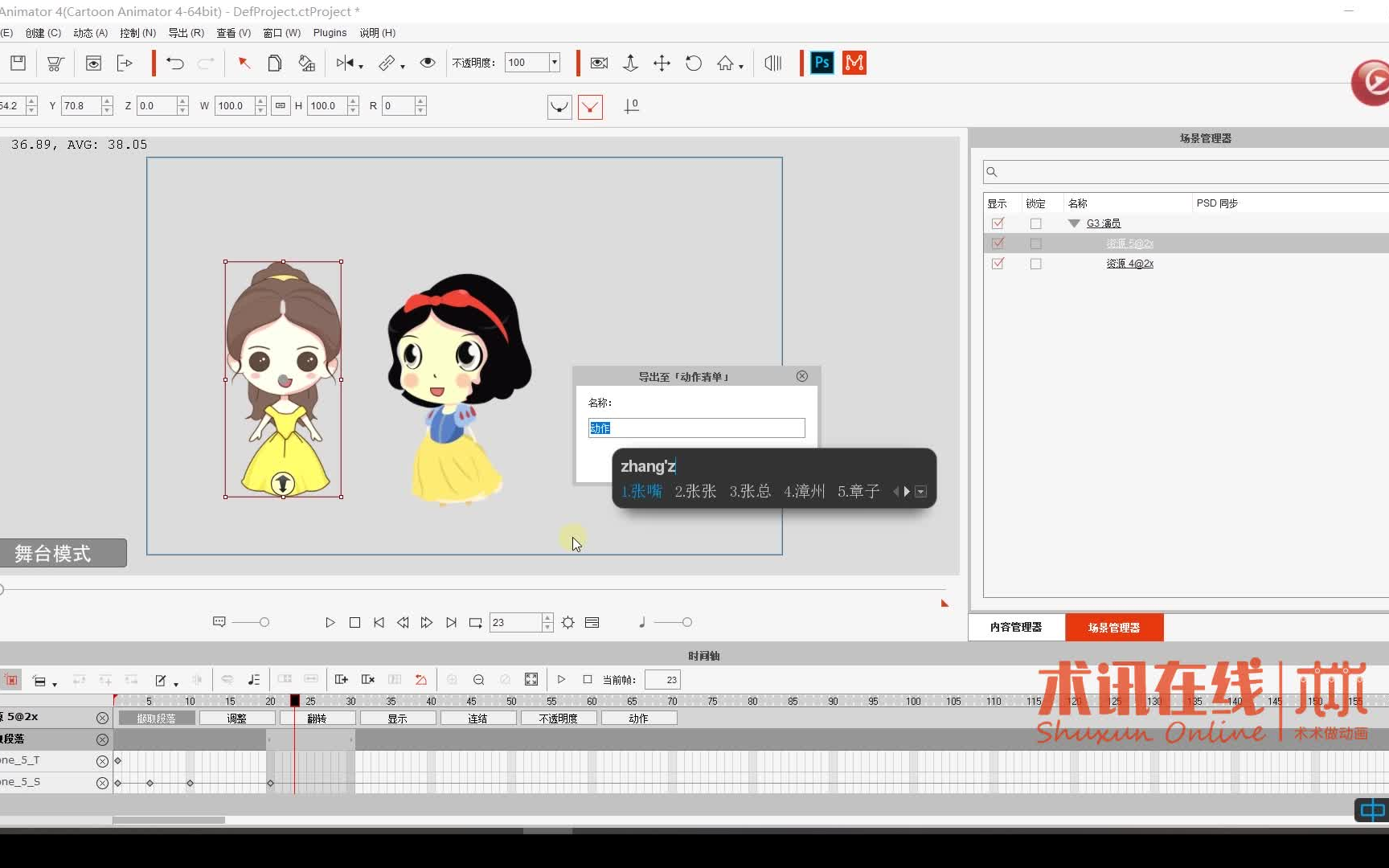Click the 名称 text field in dialog
The image size is (1389, 868).
tap(697, 428)
